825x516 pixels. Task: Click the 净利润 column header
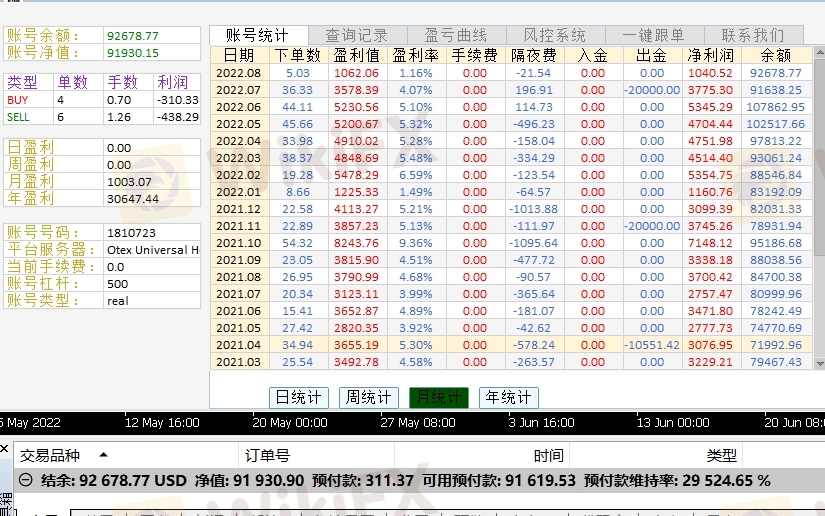click(710, 55)
